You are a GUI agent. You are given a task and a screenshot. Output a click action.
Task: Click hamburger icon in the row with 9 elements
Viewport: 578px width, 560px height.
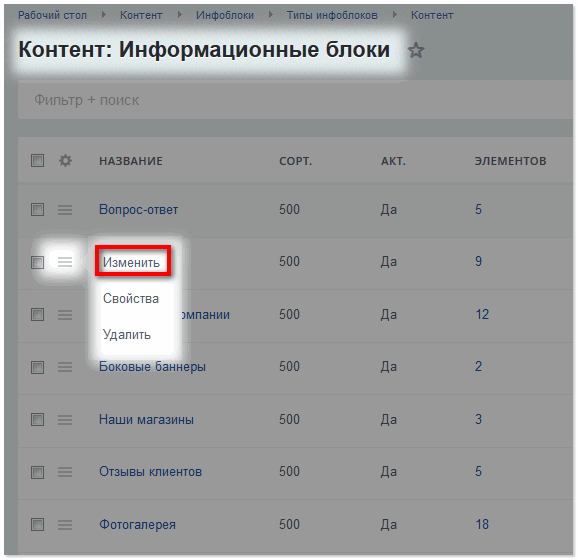65,262
